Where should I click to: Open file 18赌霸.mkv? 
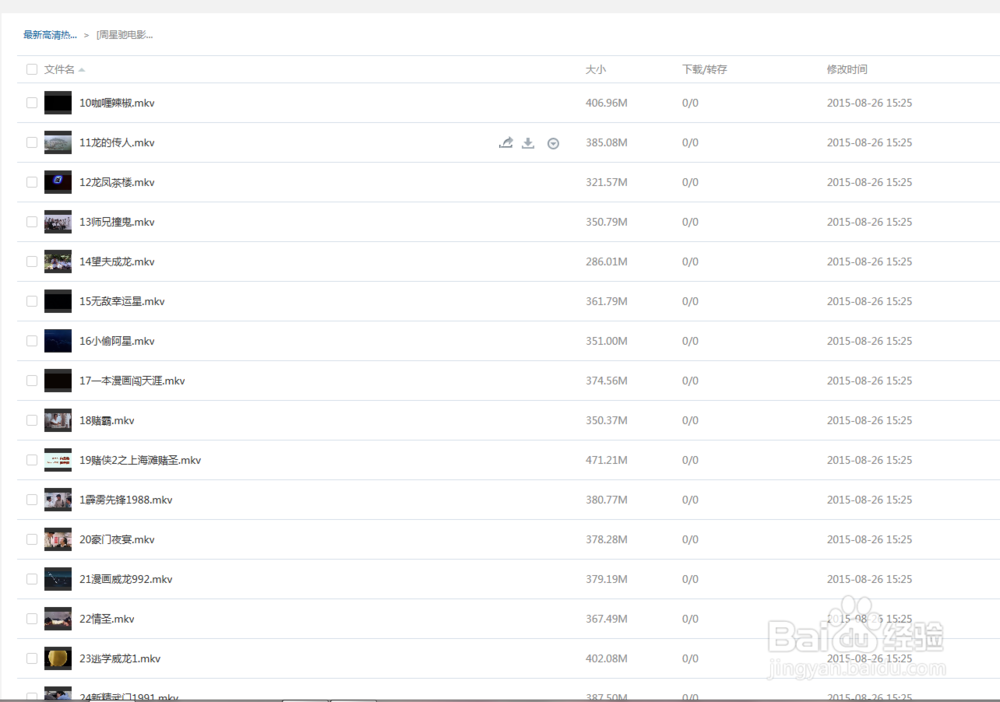pyautogui.click(x=107, y=420)
